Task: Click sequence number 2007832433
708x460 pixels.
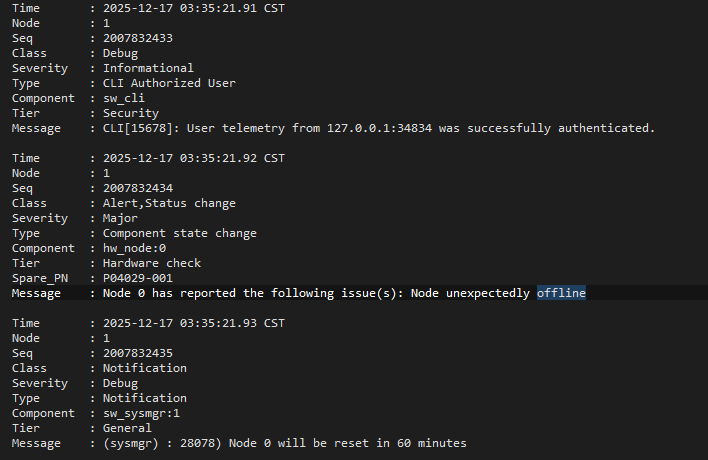Action: click(x=137, y=38)
